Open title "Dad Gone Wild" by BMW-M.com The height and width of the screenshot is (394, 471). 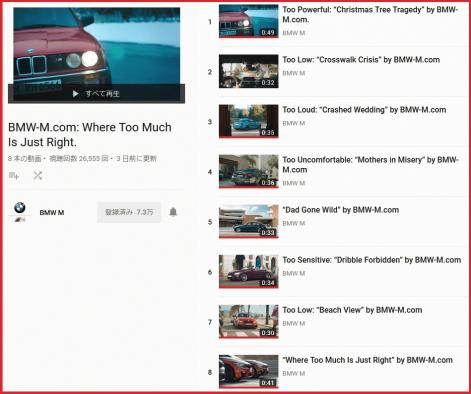pos(341,210)
